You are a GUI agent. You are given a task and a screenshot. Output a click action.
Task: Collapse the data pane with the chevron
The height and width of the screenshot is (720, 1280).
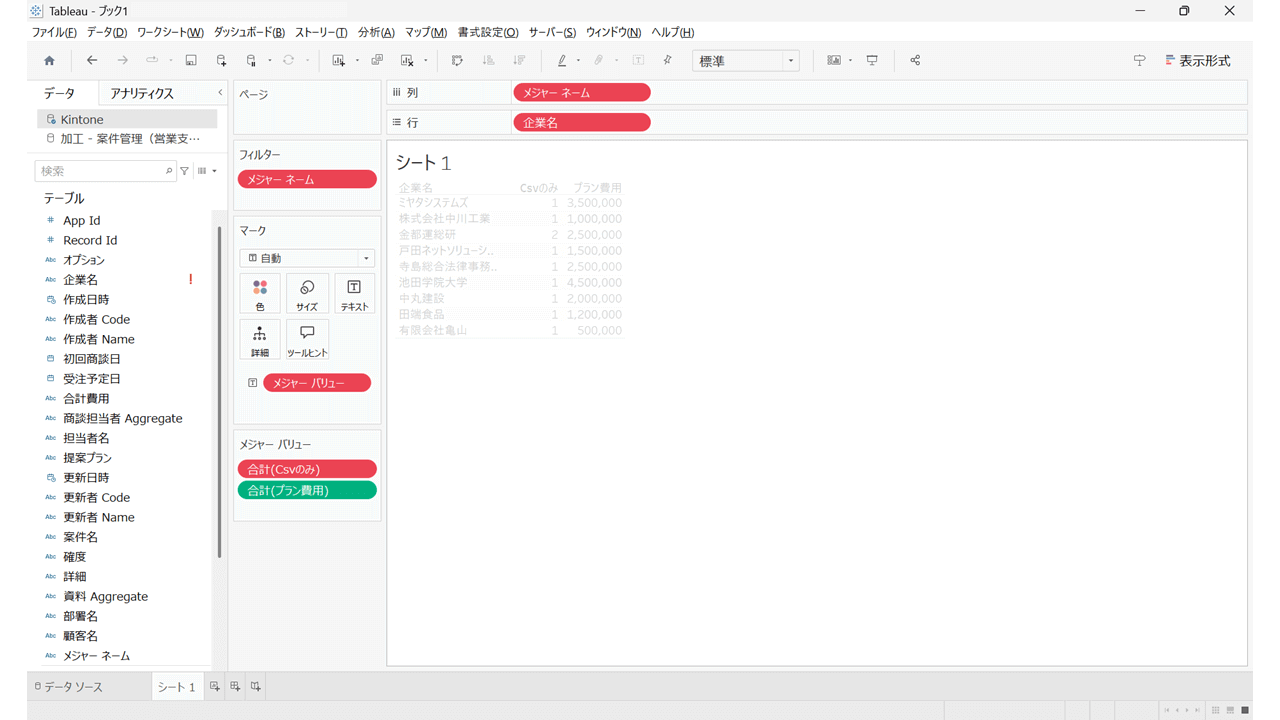[220, 93]
